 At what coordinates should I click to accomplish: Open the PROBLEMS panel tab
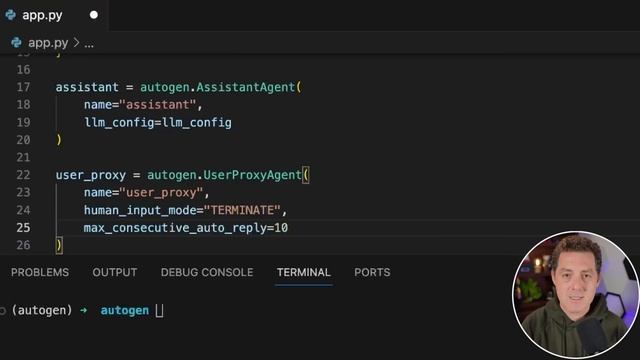(x=40, y=272)
